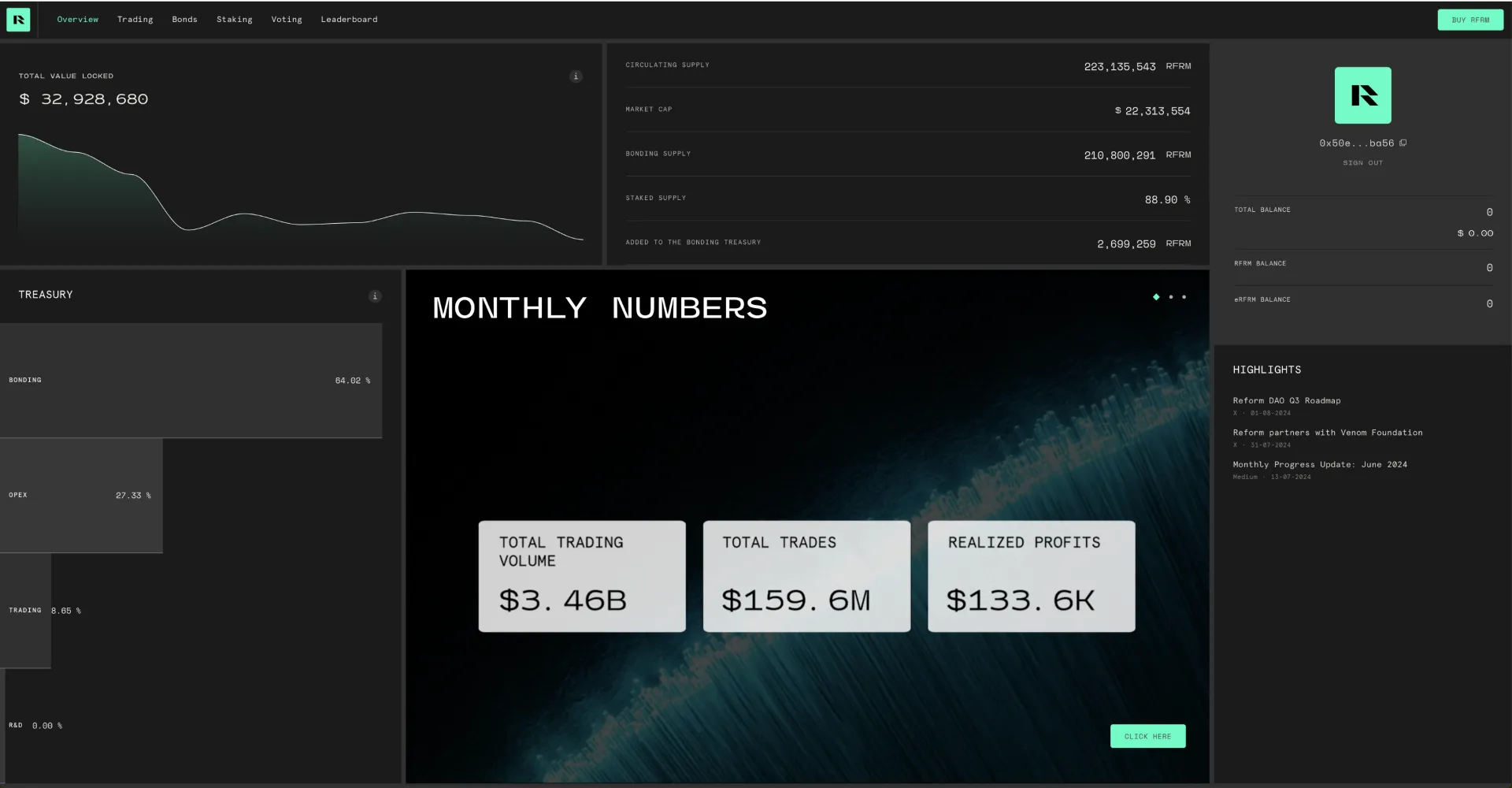Click the OPEX 27.33 % treasury bar

click(81, 496)
